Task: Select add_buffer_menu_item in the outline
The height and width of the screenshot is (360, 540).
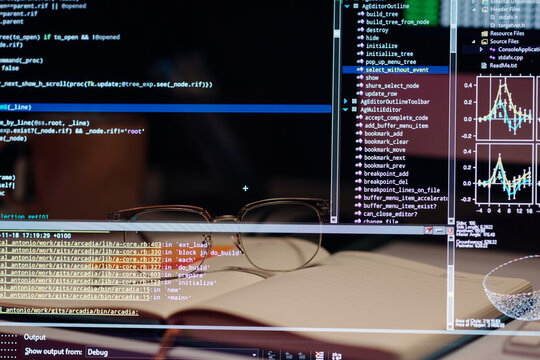Action: pos(396,125)
